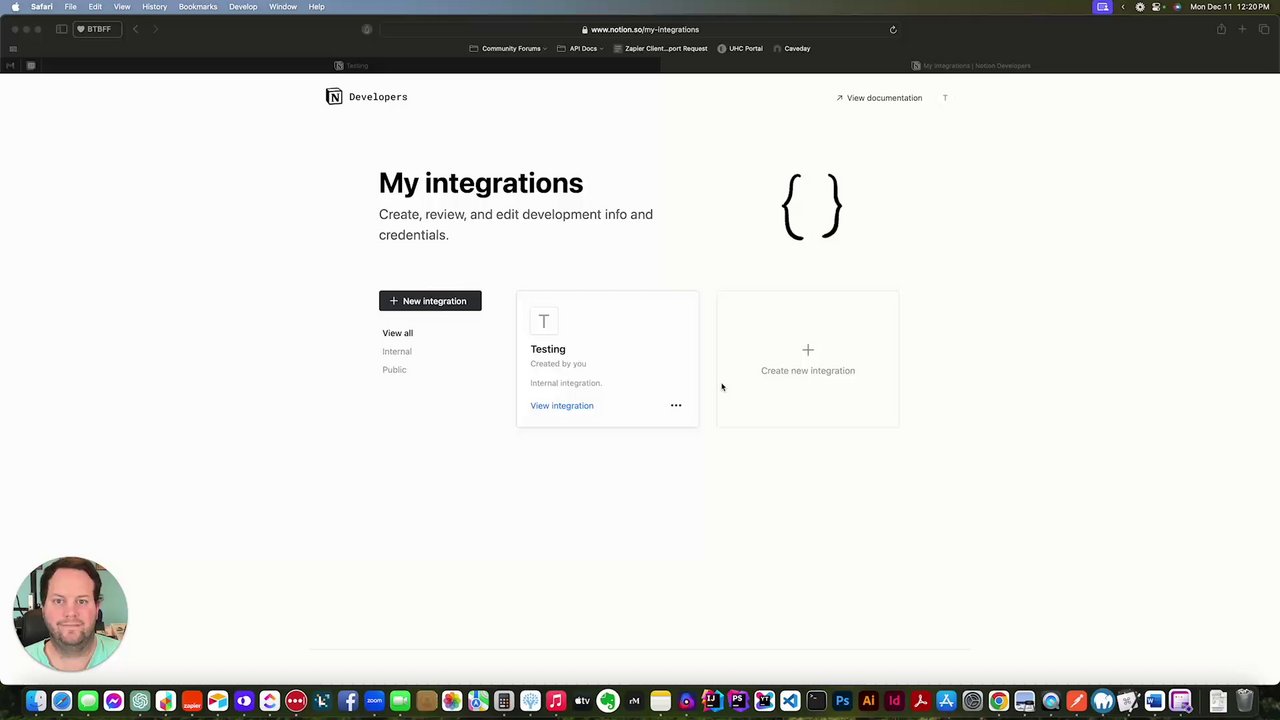1280x720 pixels.
Task: Open the File menu
Action: pyautogui.click(x=70, y=7)
